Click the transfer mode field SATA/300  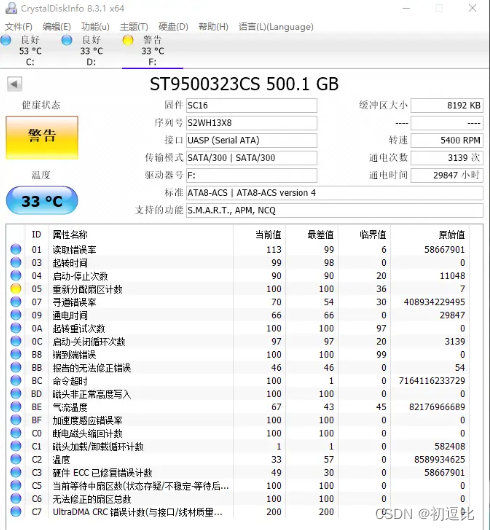coord(251,158)
